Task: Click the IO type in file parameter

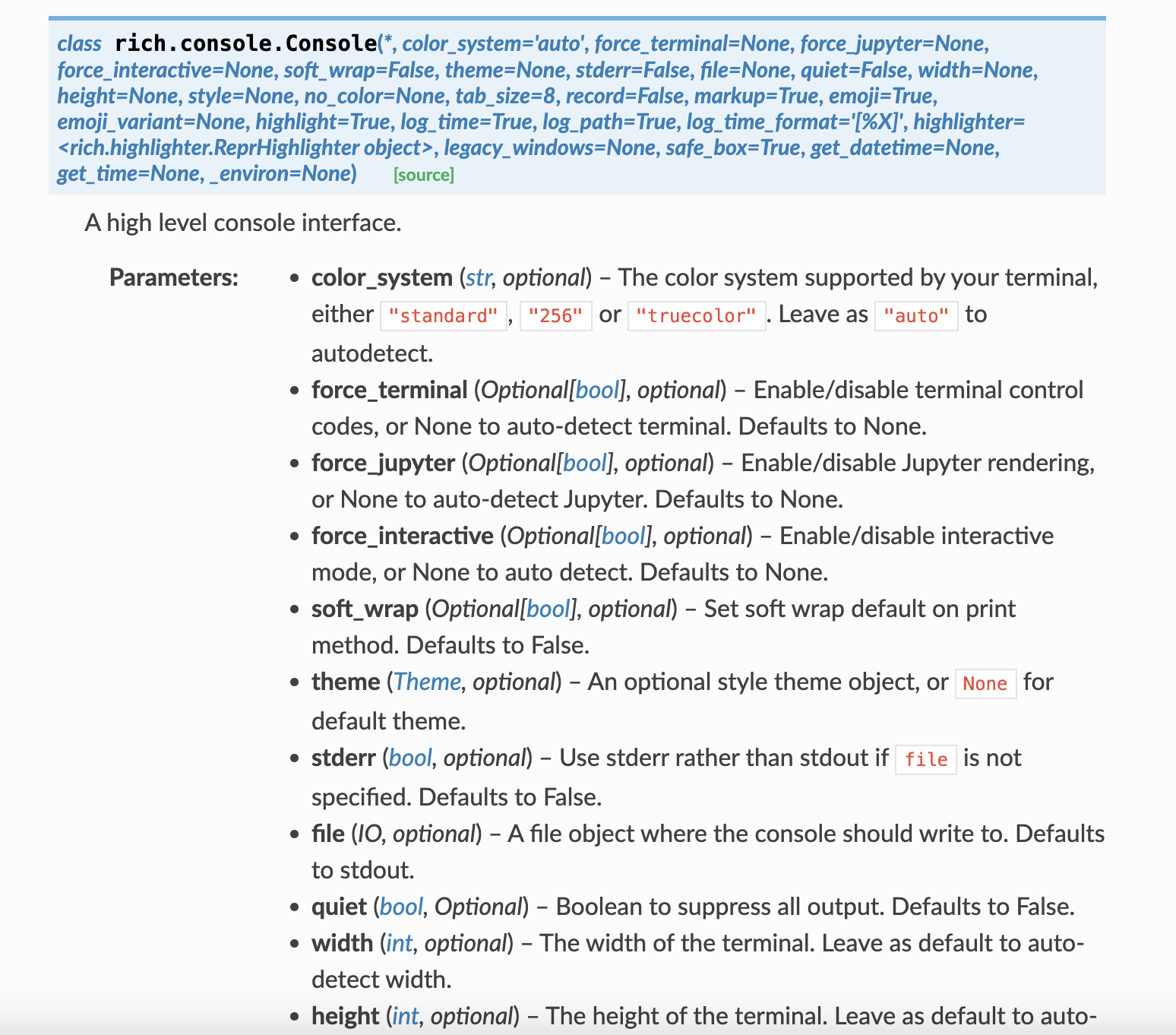Action: pos(368,834)
